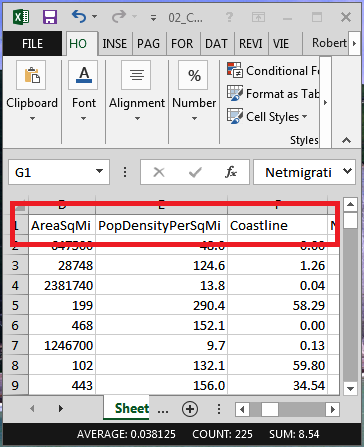The width and height of the screenshot is (364, 447).
Task: Open Excel Help question mark
Action: click(x=229, y=17)
